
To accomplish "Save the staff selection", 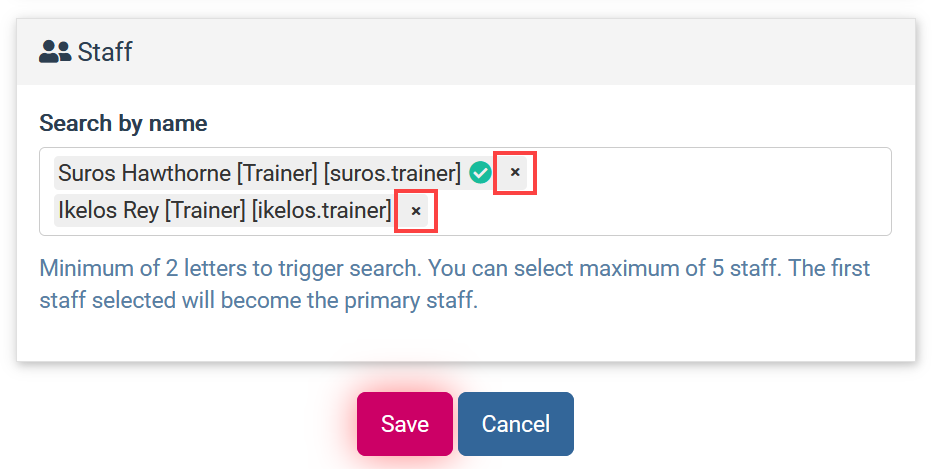I will [x=405, y=424].
